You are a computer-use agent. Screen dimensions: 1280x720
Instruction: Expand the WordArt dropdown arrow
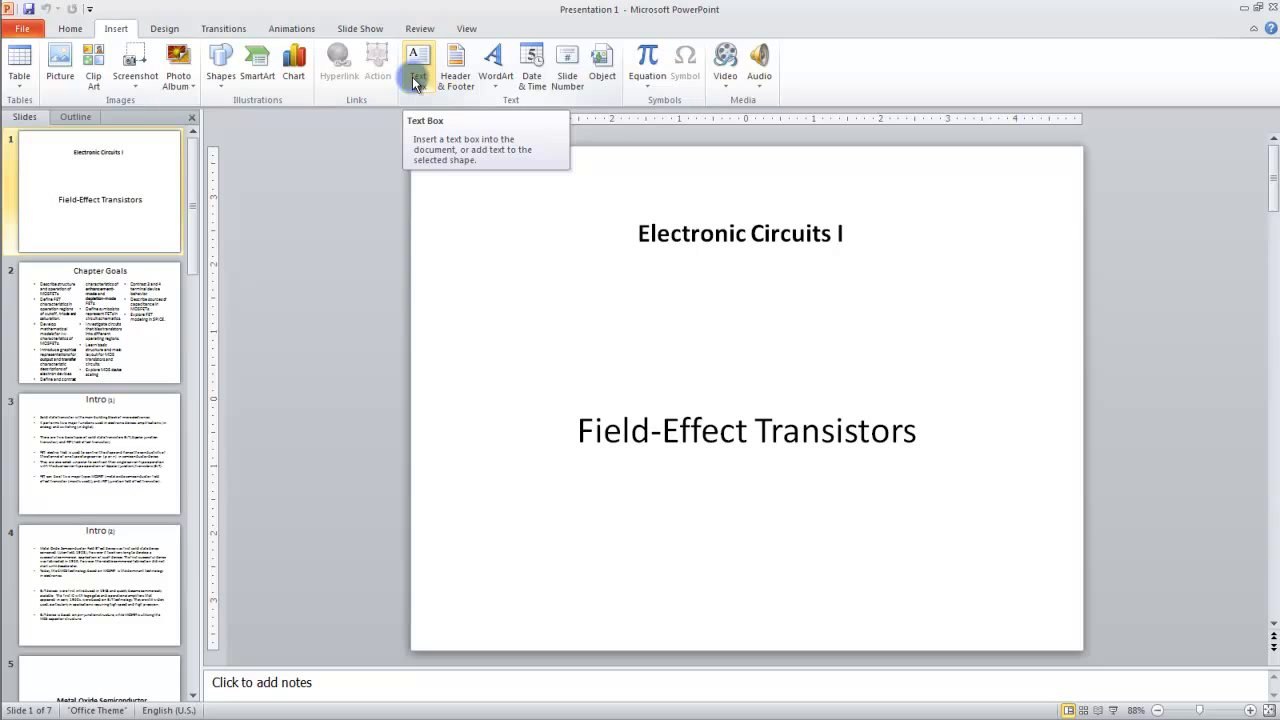[495, 86]
